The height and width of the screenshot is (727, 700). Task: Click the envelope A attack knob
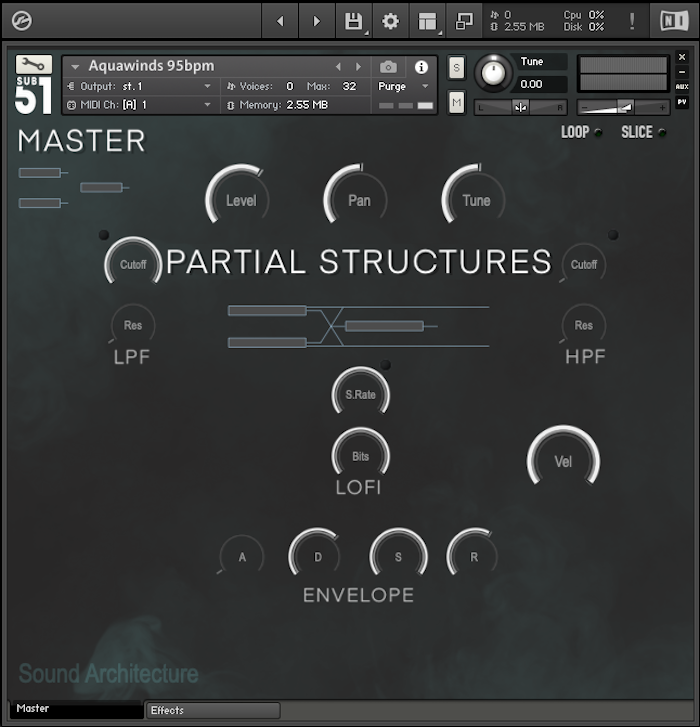(x=242, y=557)
